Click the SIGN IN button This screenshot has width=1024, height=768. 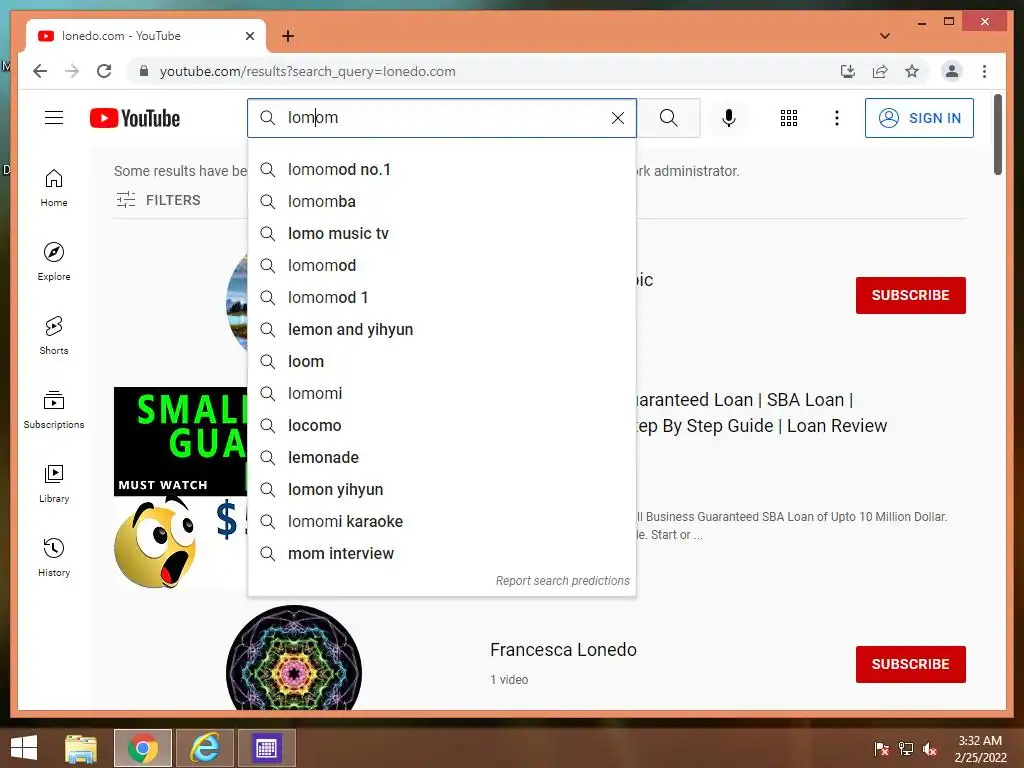pyautogui.click(x=919, y=118)
